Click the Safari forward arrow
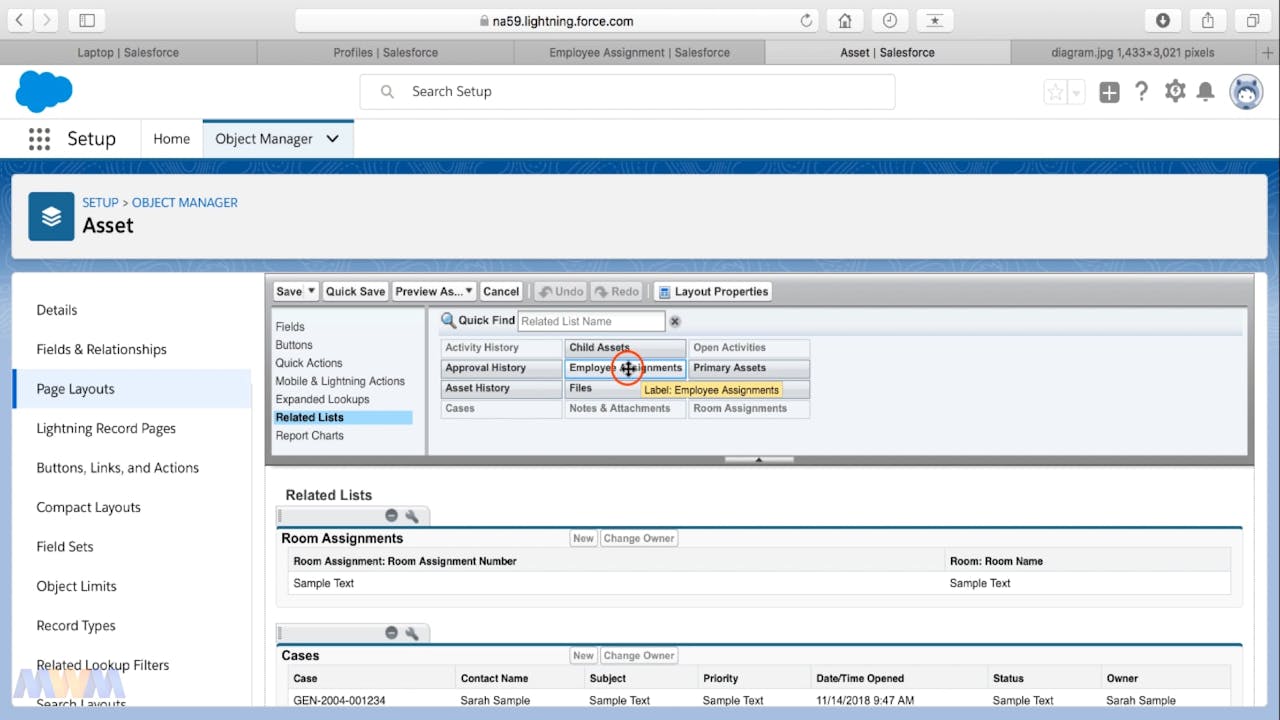 [47, 20]
